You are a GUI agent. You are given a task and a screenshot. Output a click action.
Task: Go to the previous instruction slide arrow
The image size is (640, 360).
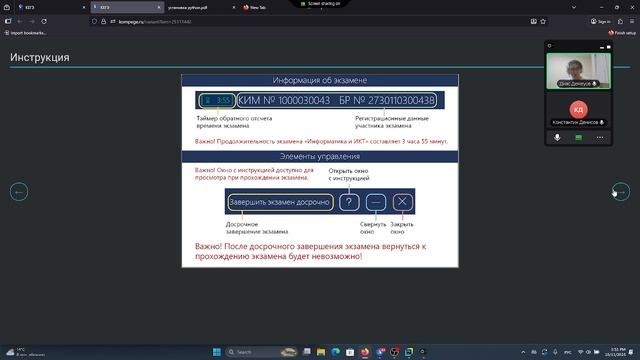19,192
